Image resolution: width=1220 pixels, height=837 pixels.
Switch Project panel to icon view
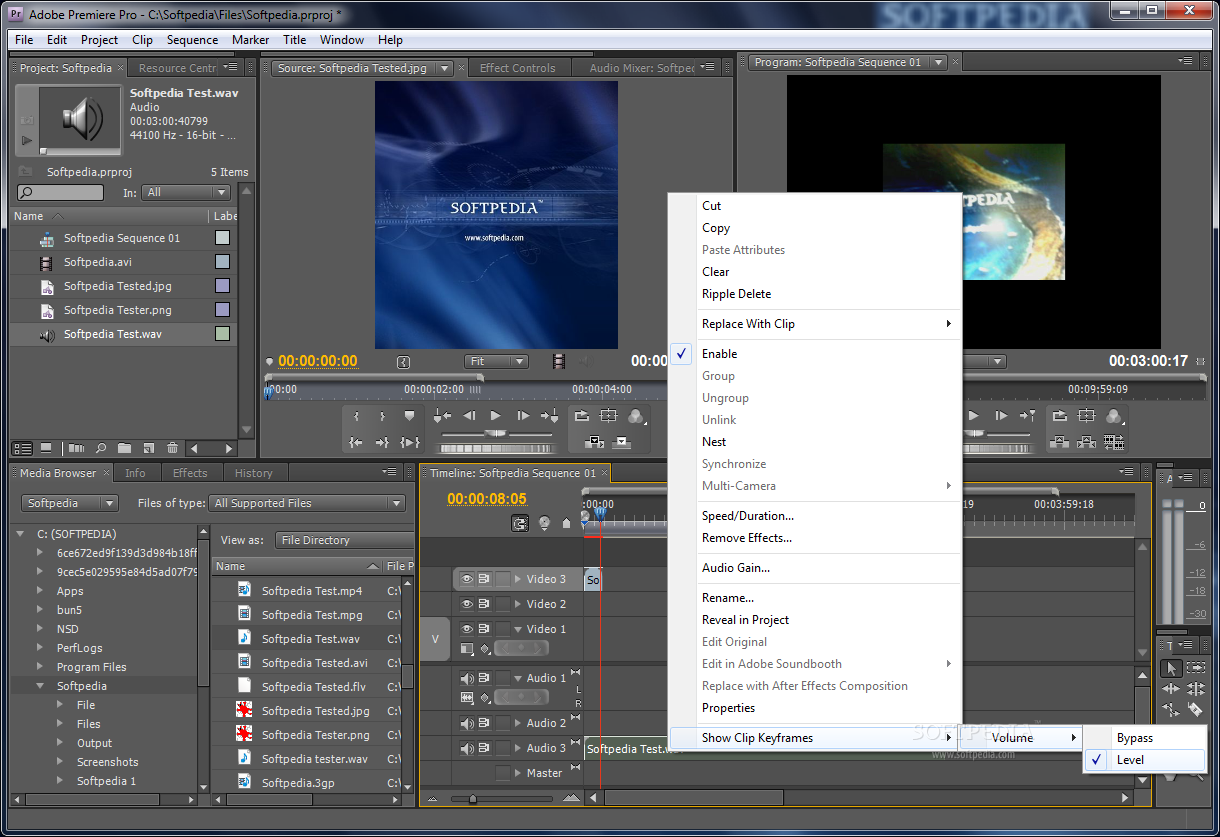point(46,448)
